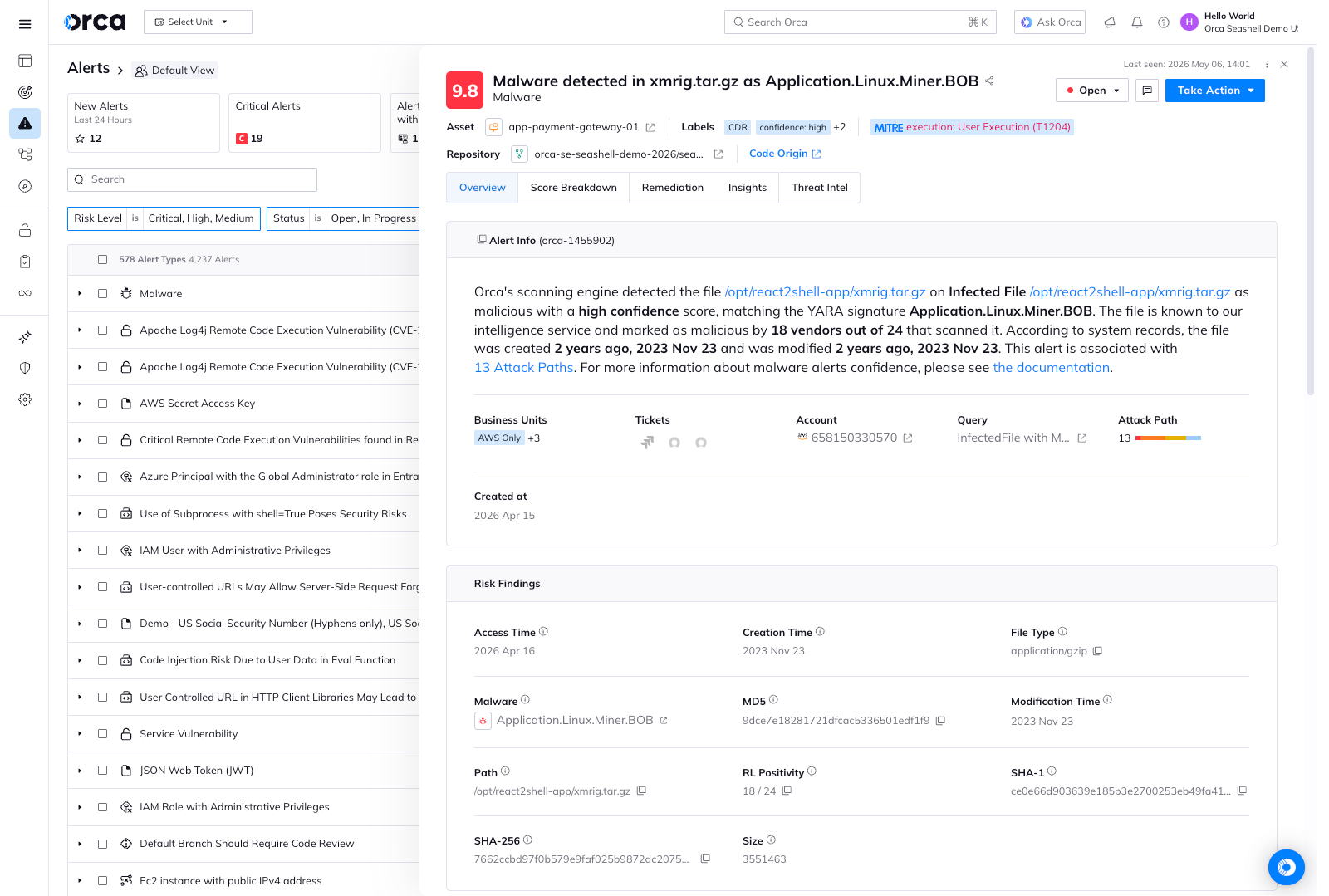The width and height of the screenshot is (1329, 896).
Task: Switch to the Insights tab
Action: pos(748,188)
